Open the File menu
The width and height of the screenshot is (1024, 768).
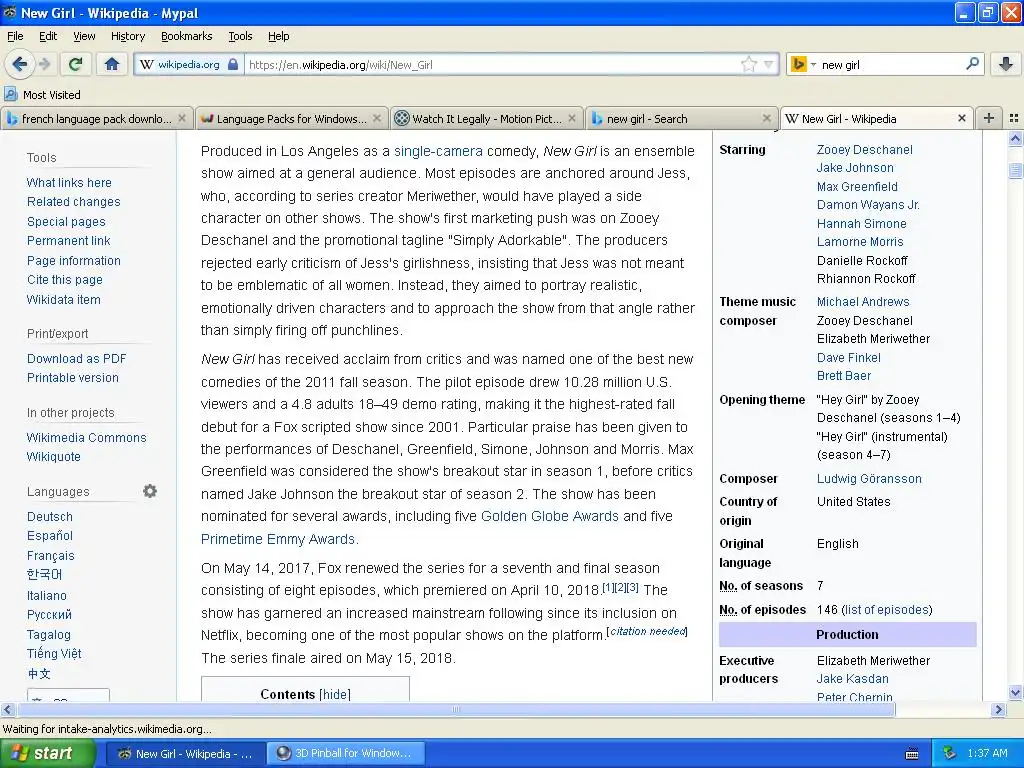click(x=15, y=36)
